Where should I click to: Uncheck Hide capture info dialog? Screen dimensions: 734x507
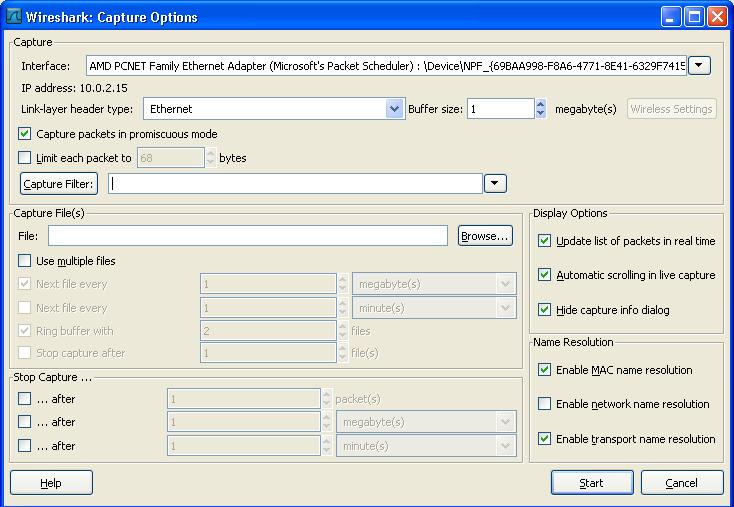pyautogui.click(x=544, y=309)
